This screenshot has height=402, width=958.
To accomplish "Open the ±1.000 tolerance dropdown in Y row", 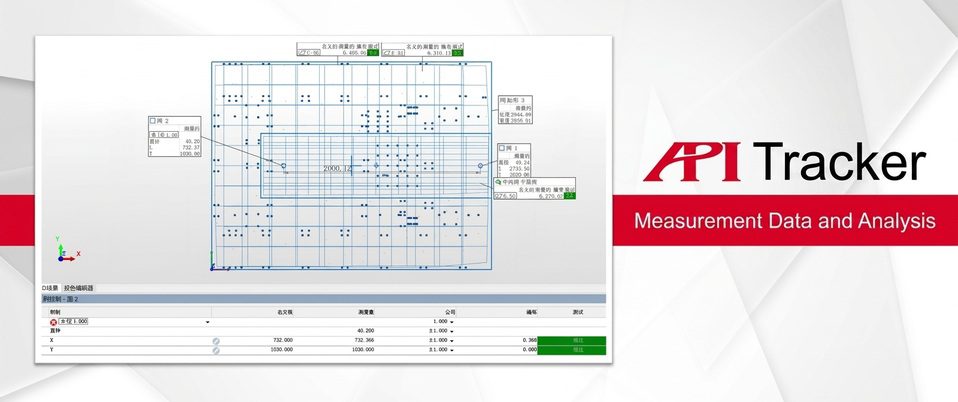I will pyautogui.click(x=452, y=350).
